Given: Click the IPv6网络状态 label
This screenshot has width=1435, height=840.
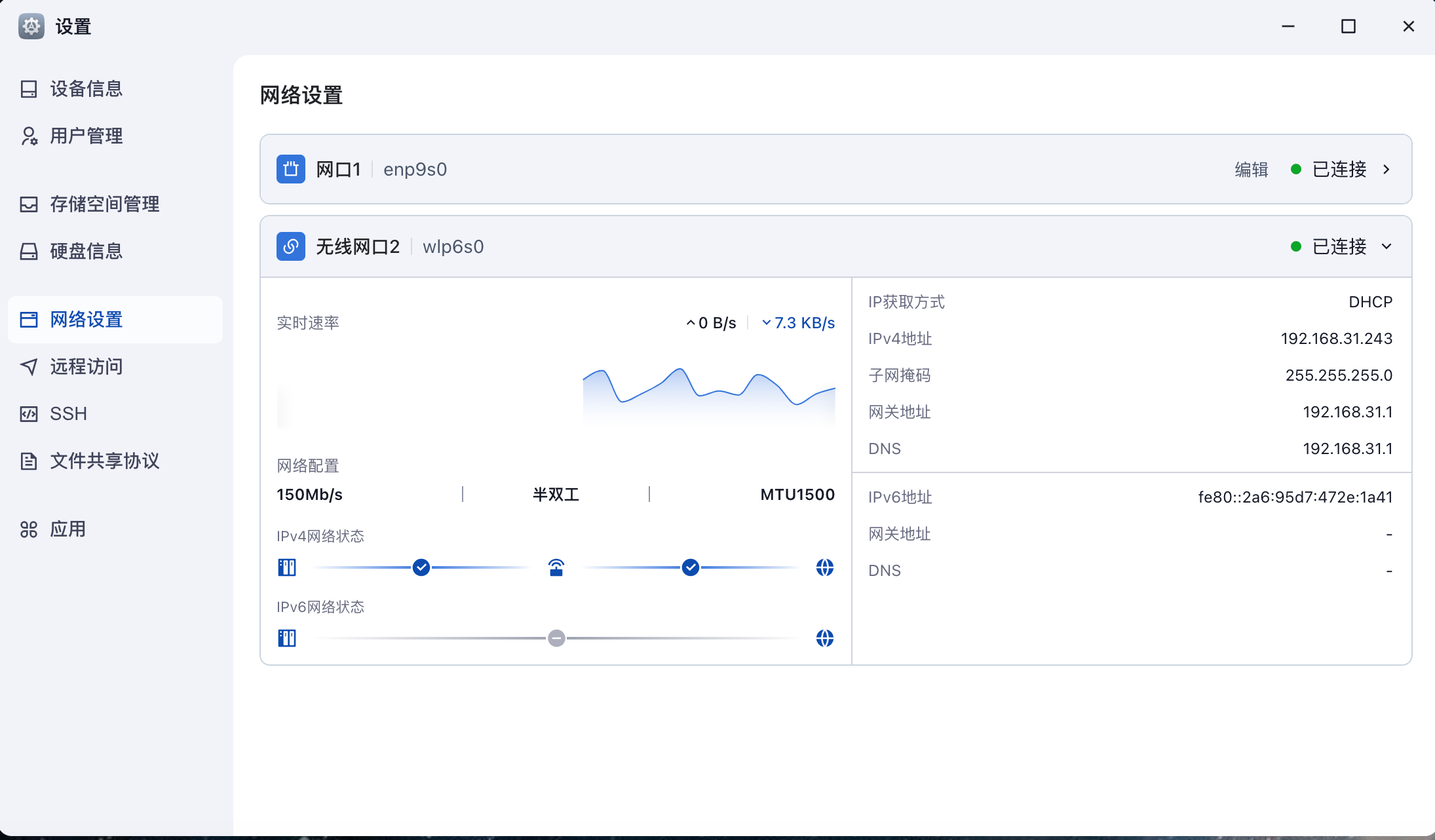Looking at the screenshot, I should point(320,607).
